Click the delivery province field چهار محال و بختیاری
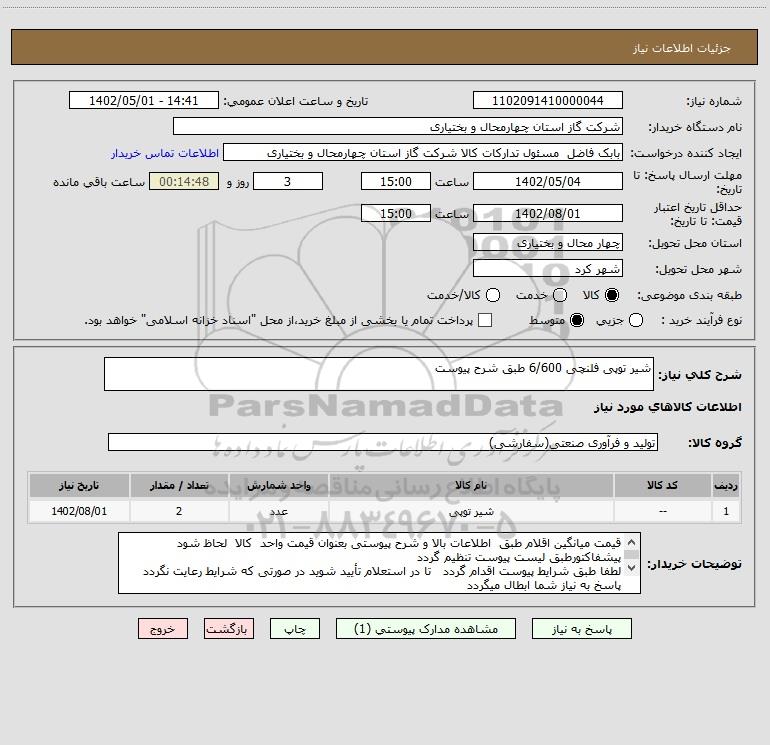770x745 pixels. pyautogui.click(x=548, y=242)
